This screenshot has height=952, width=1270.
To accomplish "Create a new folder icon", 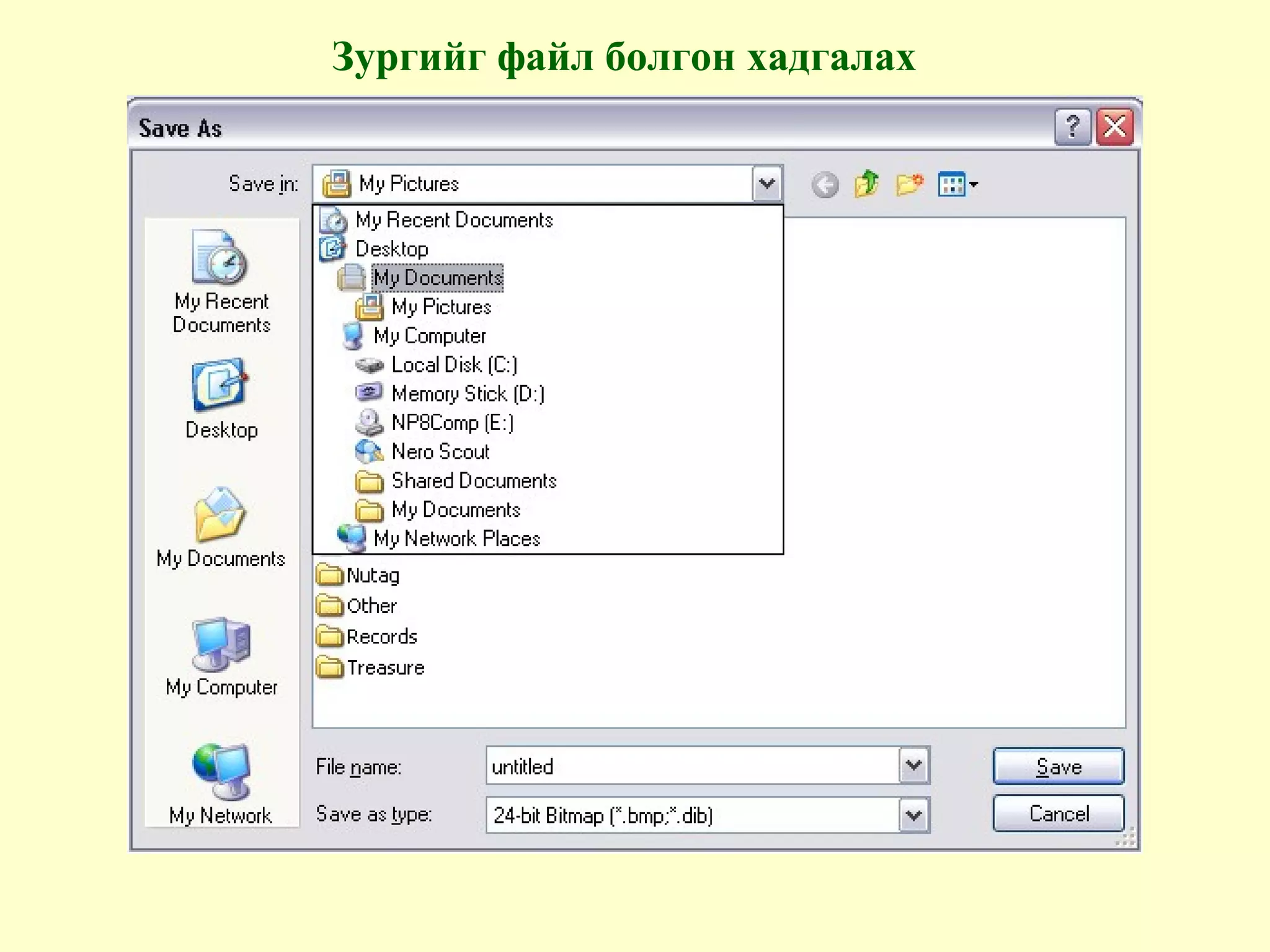I will click(909, 184).
